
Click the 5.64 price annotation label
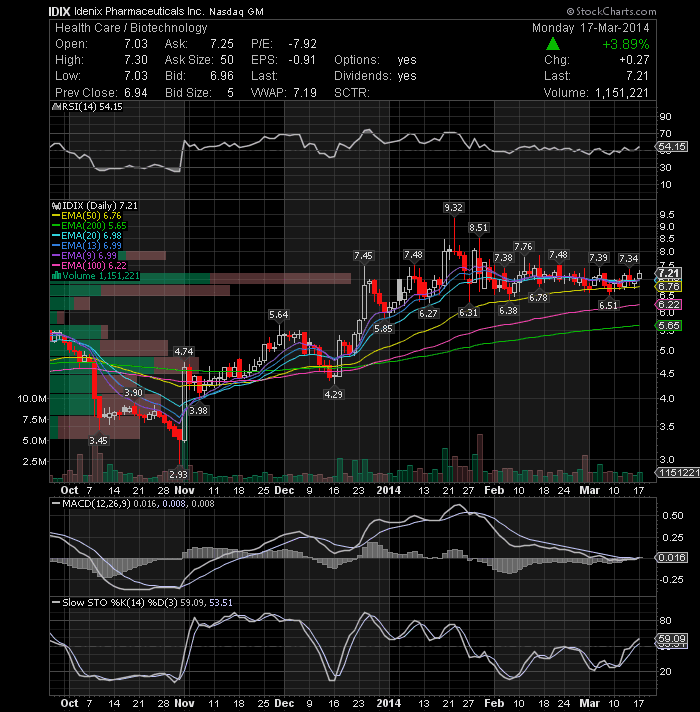(x=278, y=314)
